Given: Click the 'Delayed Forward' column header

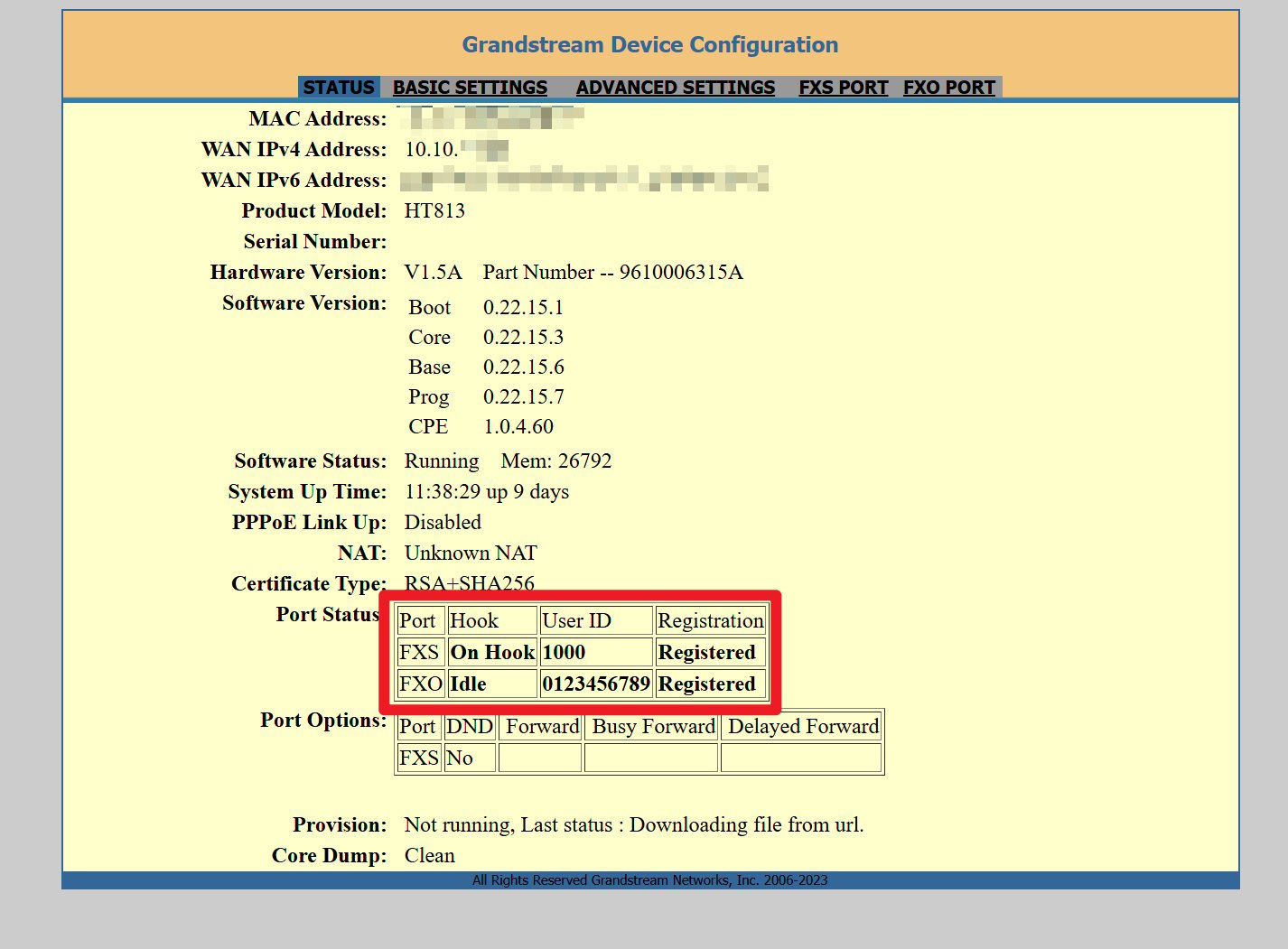Looking at the screenshot, I should coord(803,727).
